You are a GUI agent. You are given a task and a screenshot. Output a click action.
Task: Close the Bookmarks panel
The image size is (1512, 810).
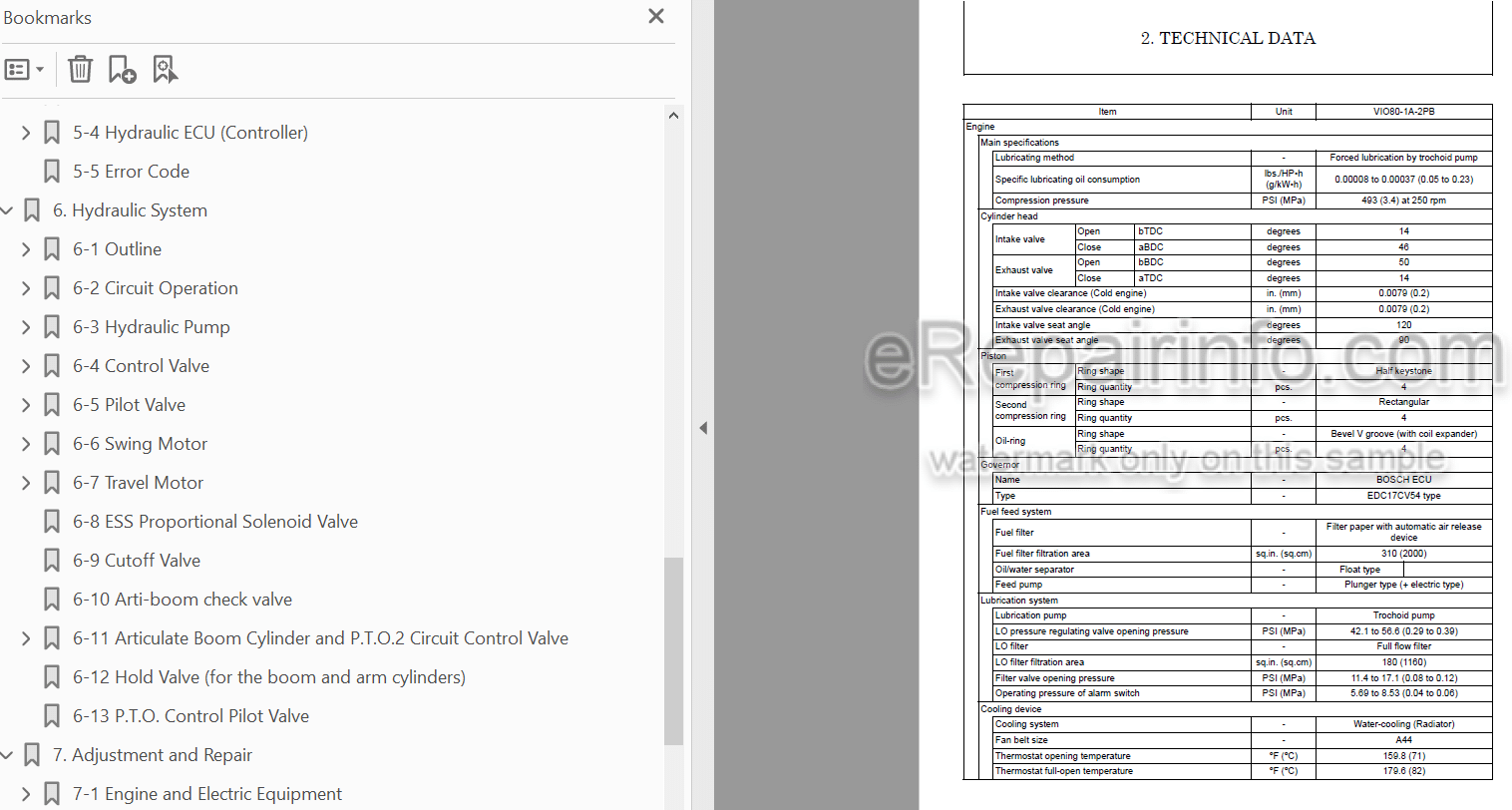[x=656, y=16]
